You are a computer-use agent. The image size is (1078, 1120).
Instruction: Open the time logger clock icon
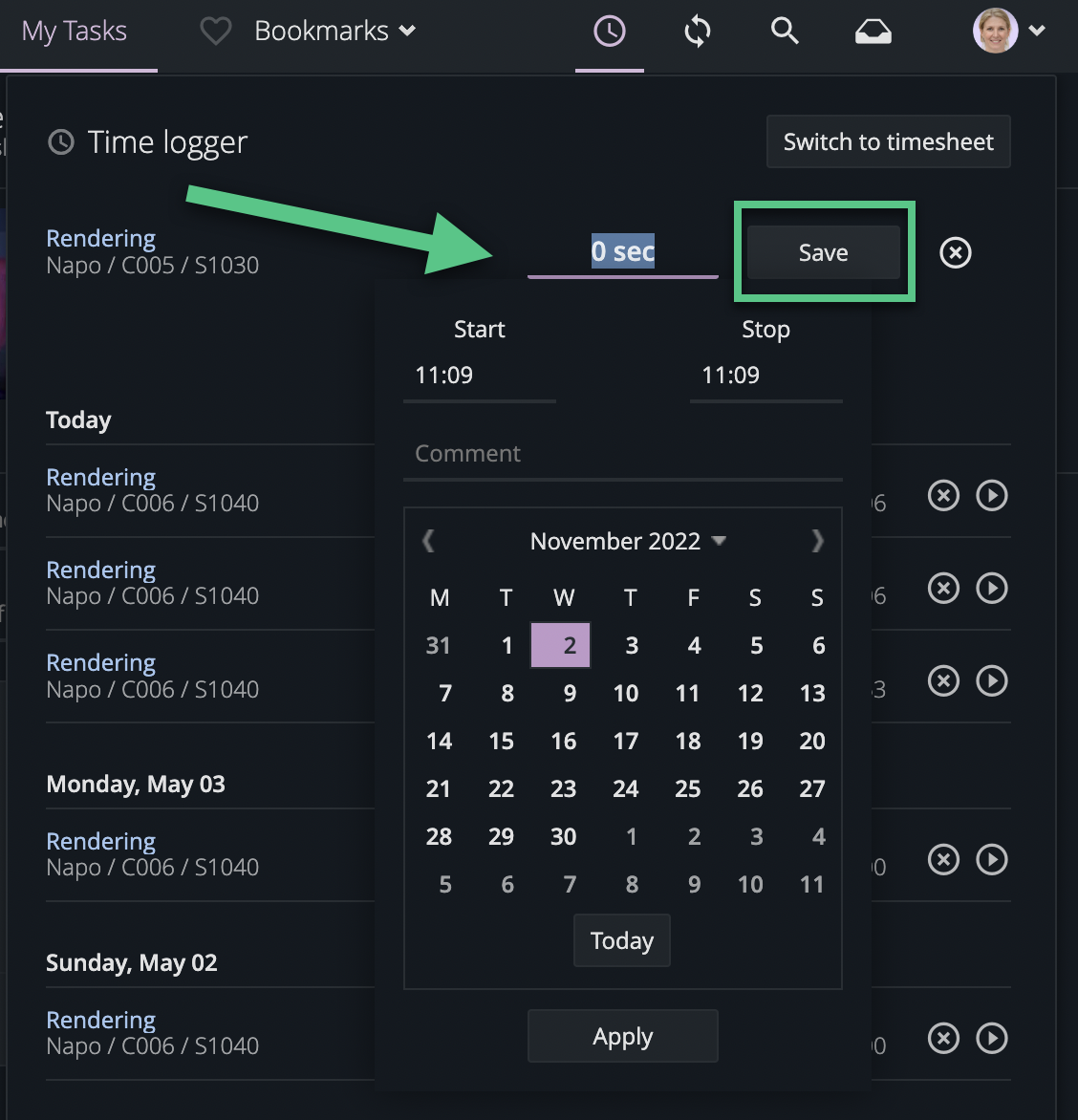coord(609,32)
